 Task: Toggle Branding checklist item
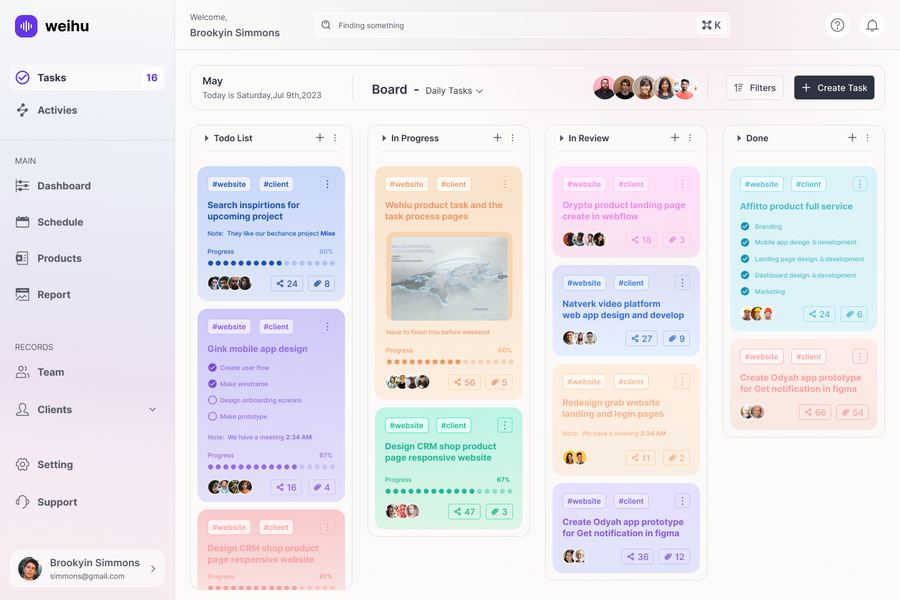click(744, 226)
